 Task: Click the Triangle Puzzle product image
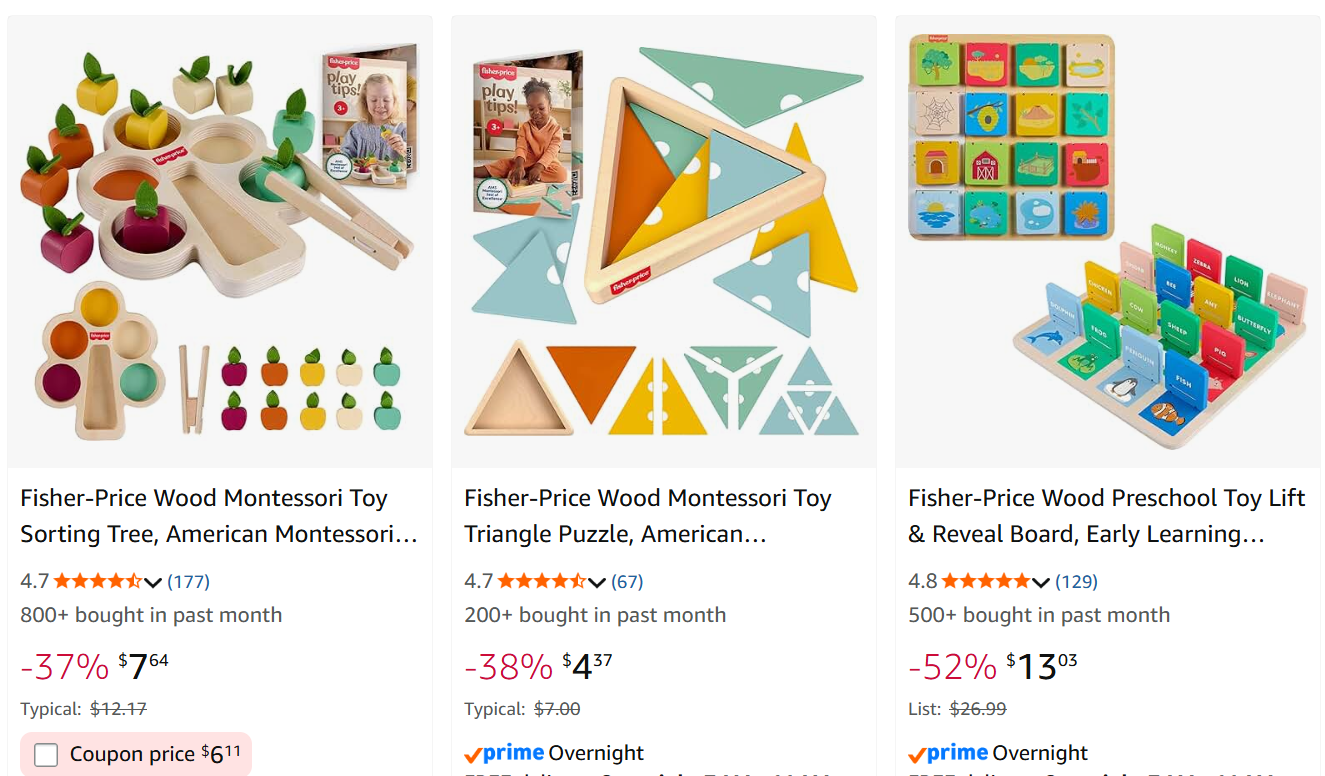coord(664,242)
